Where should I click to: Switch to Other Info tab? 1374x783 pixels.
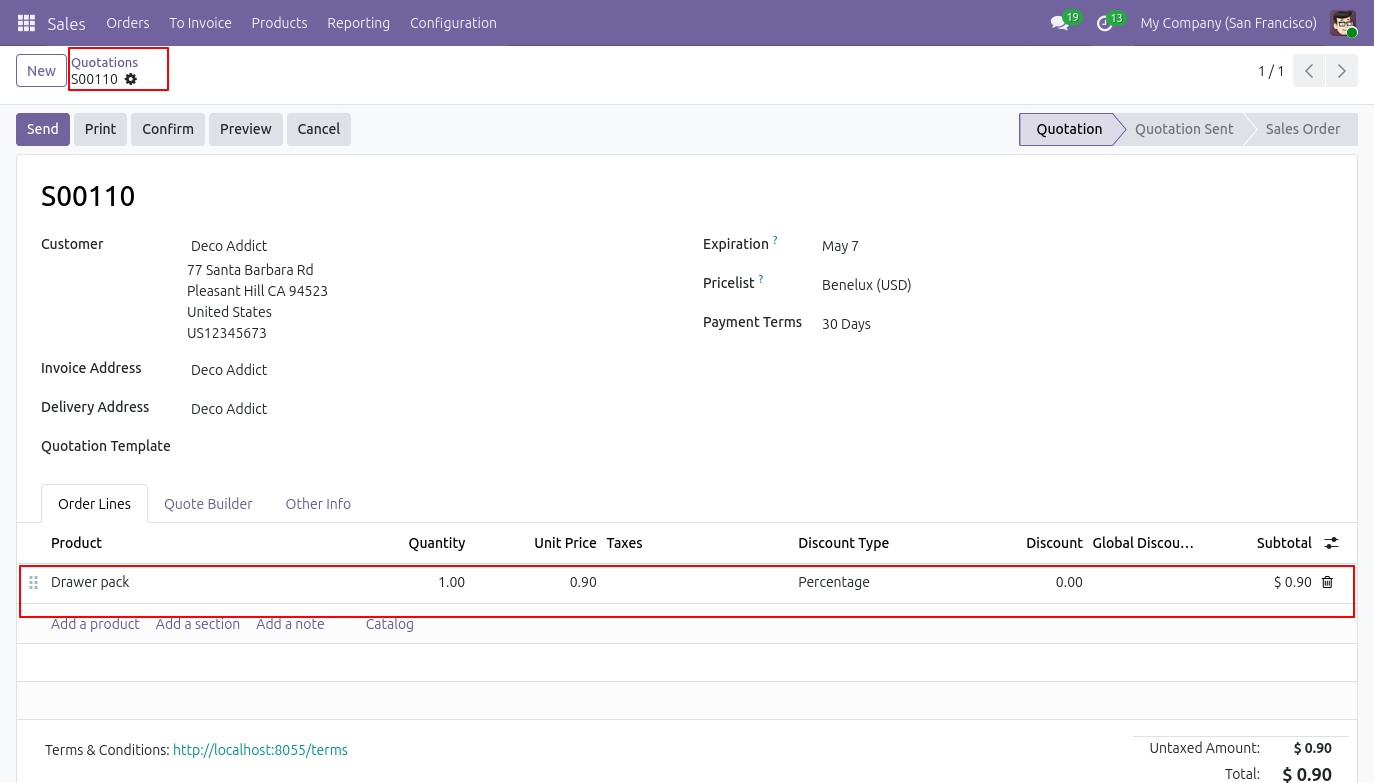click(x=318, y=504)
